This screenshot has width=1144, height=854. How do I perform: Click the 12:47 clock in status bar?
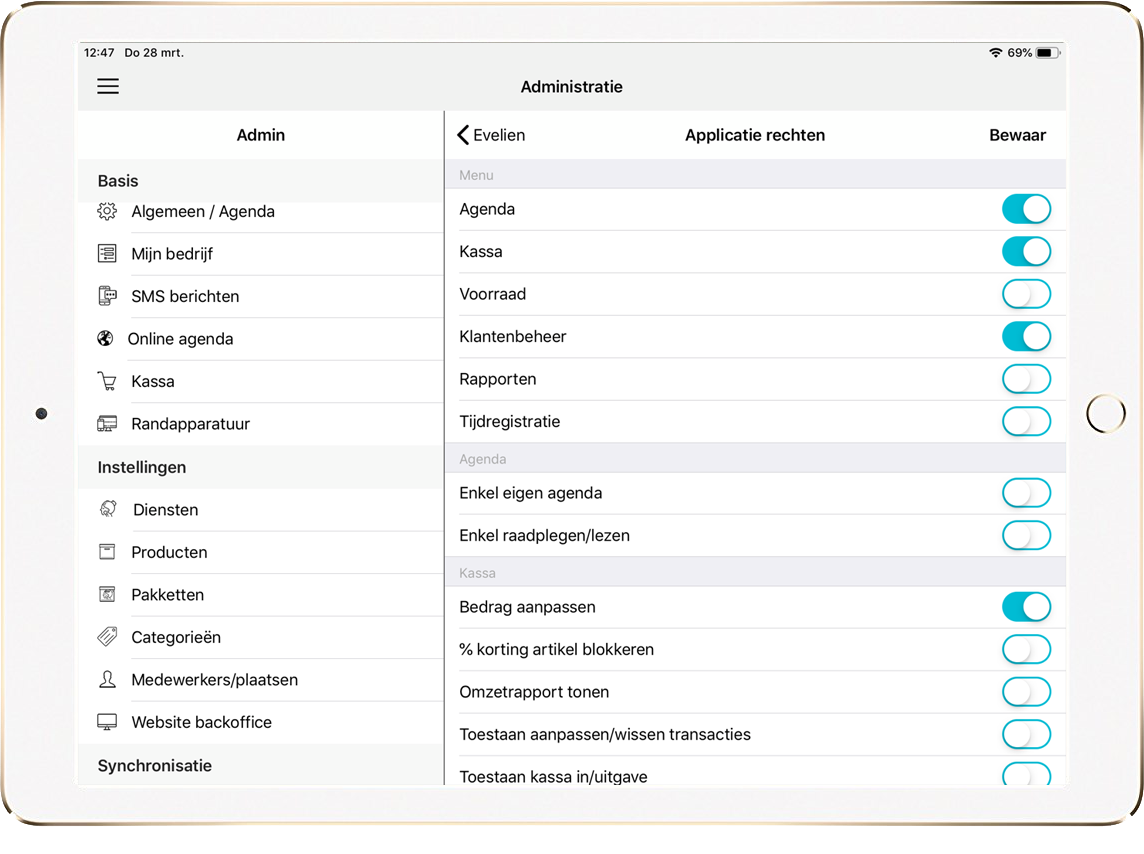pyautogui.click(x=99, y=53)
